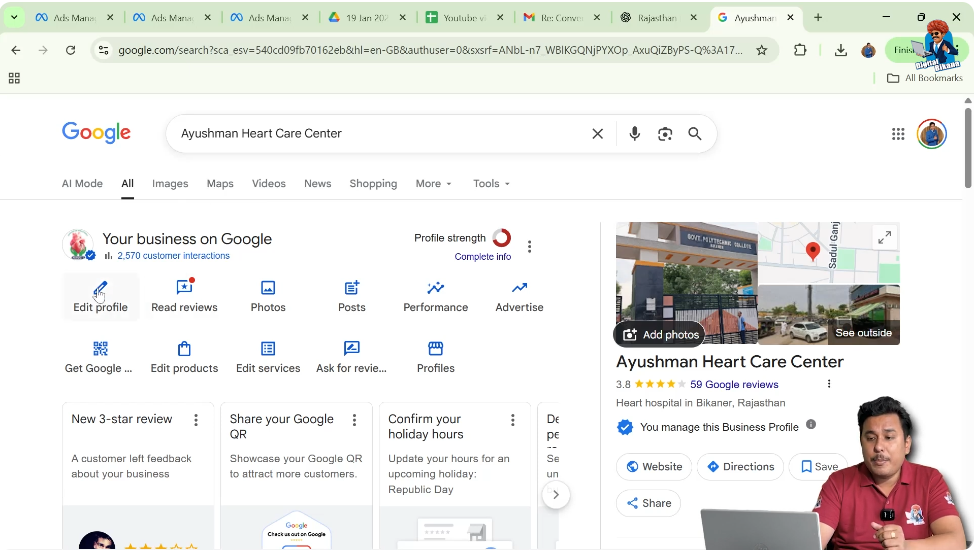
Task: Open Ask for reviews shortcut
Action: (x=352, y=357)
